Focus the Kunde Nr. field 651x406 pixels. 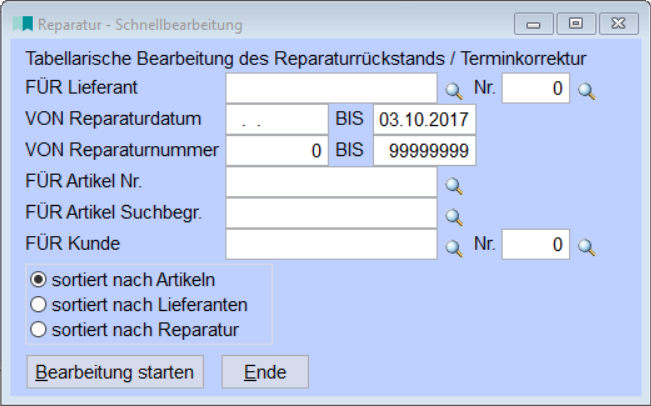(536, 244)
